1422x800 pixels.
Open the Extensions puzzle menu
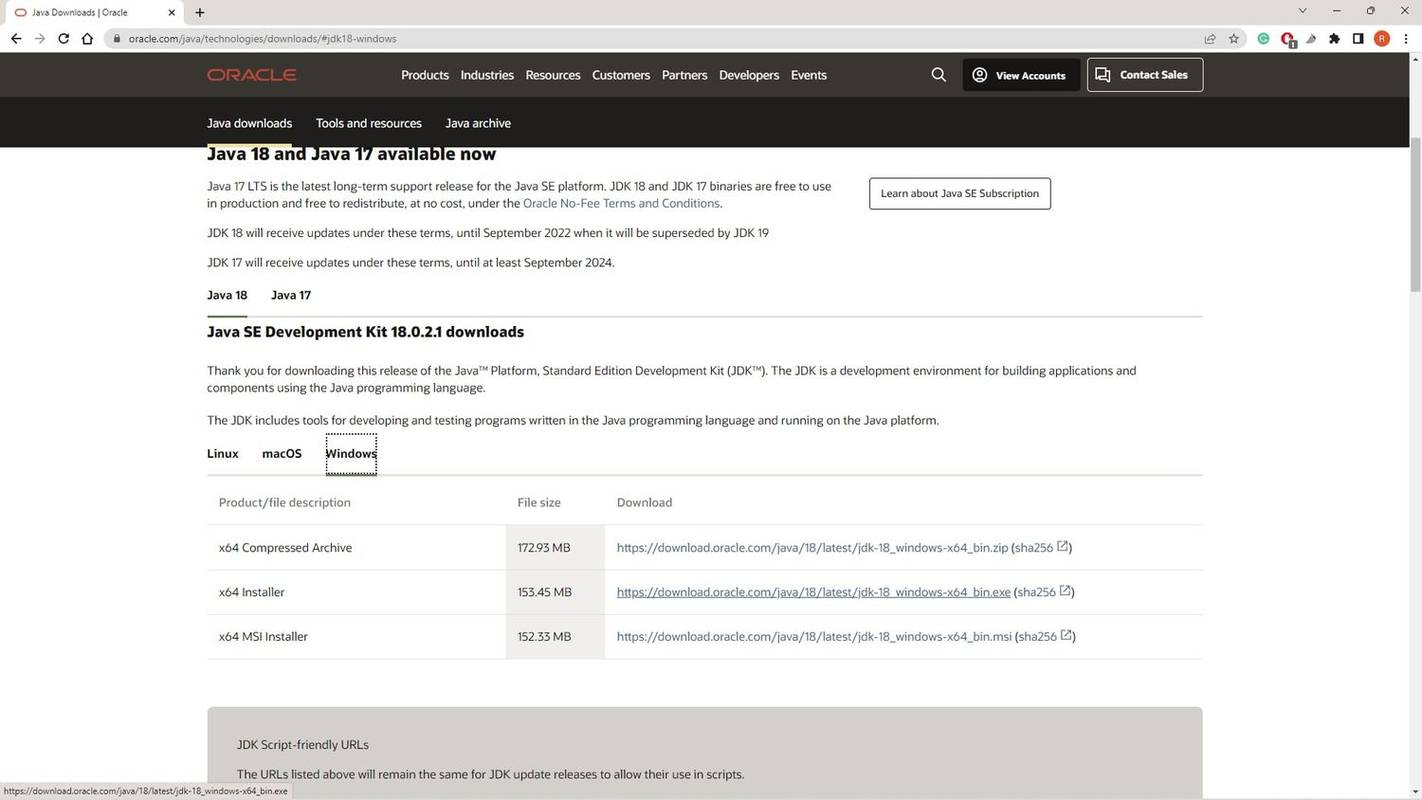point(1334,39)
